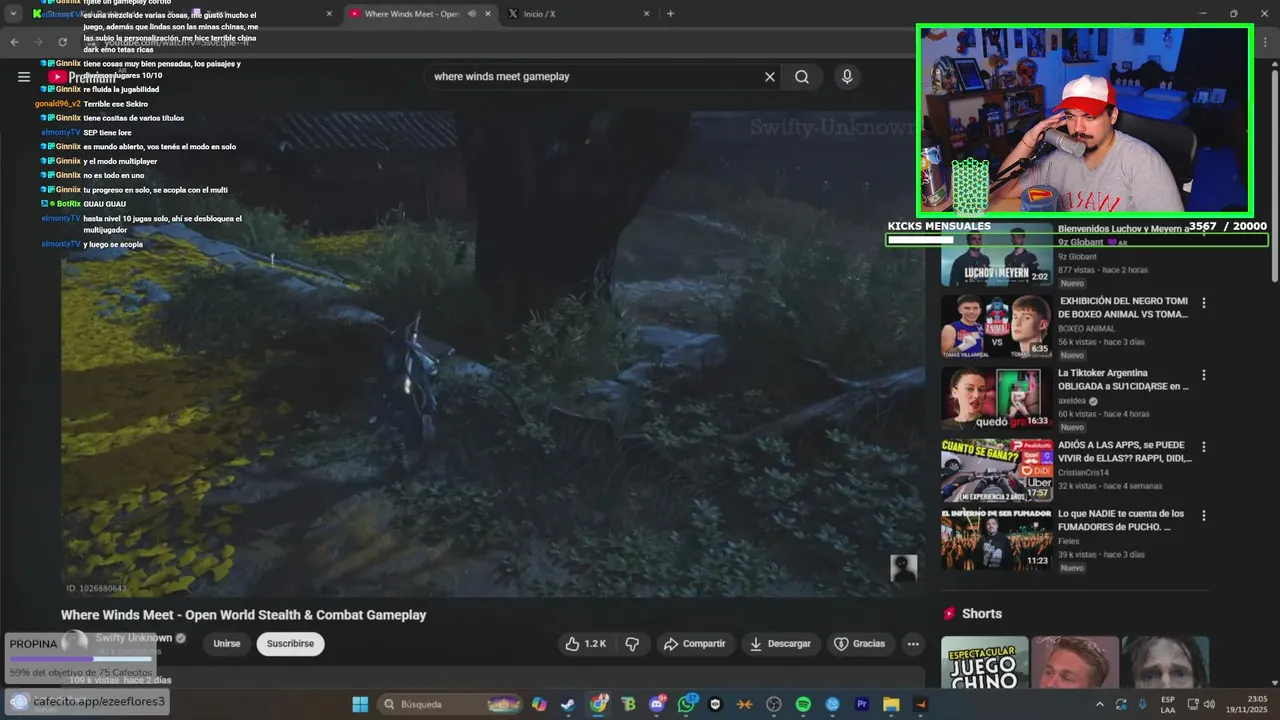This screenshot has height=720, width=1280.
Task: Click the Unirse join channel button
Action: pyautogui.click(x=227, y=644)
